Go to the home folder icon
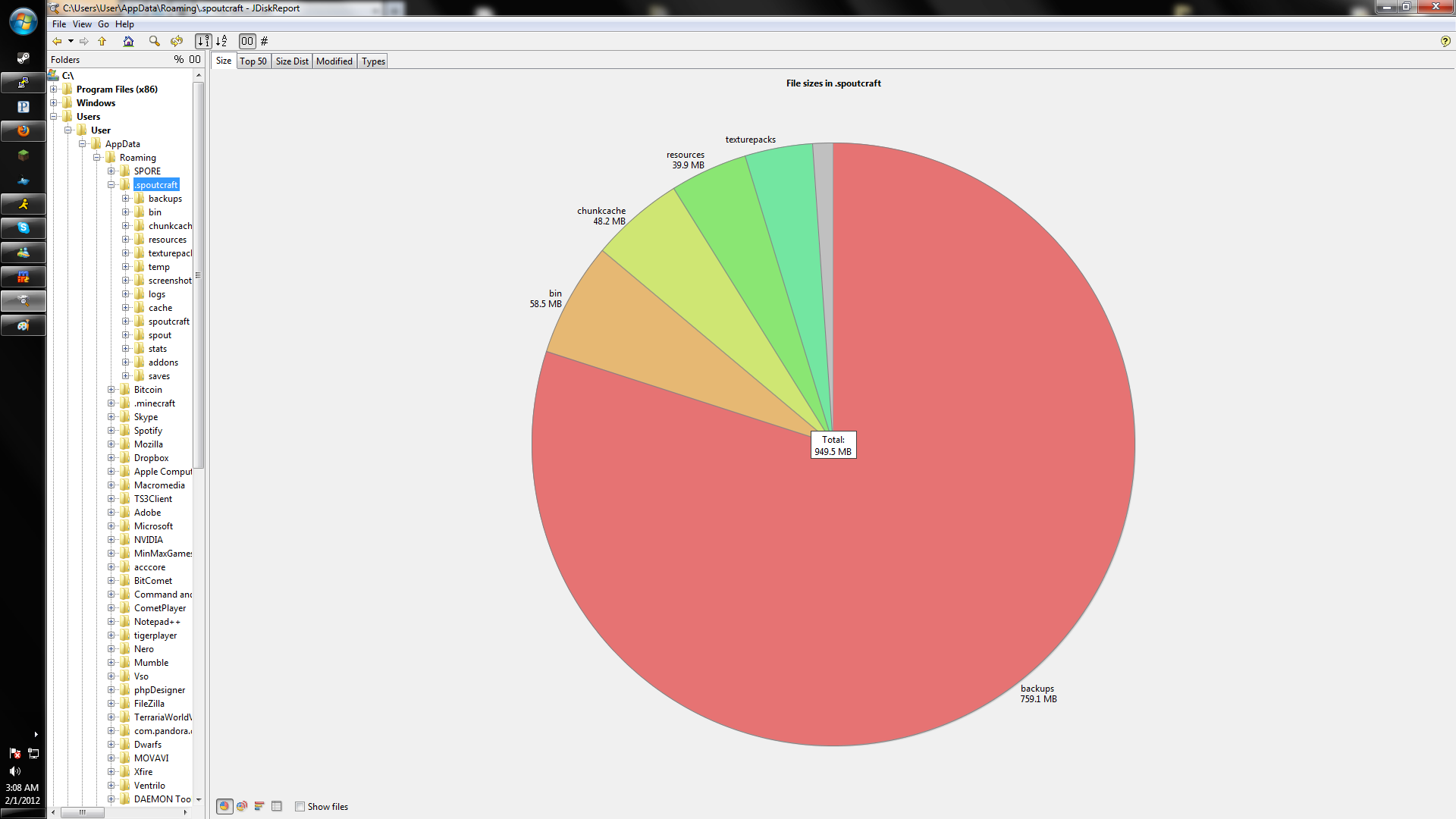1456x819 pixels. click(128, 41)
